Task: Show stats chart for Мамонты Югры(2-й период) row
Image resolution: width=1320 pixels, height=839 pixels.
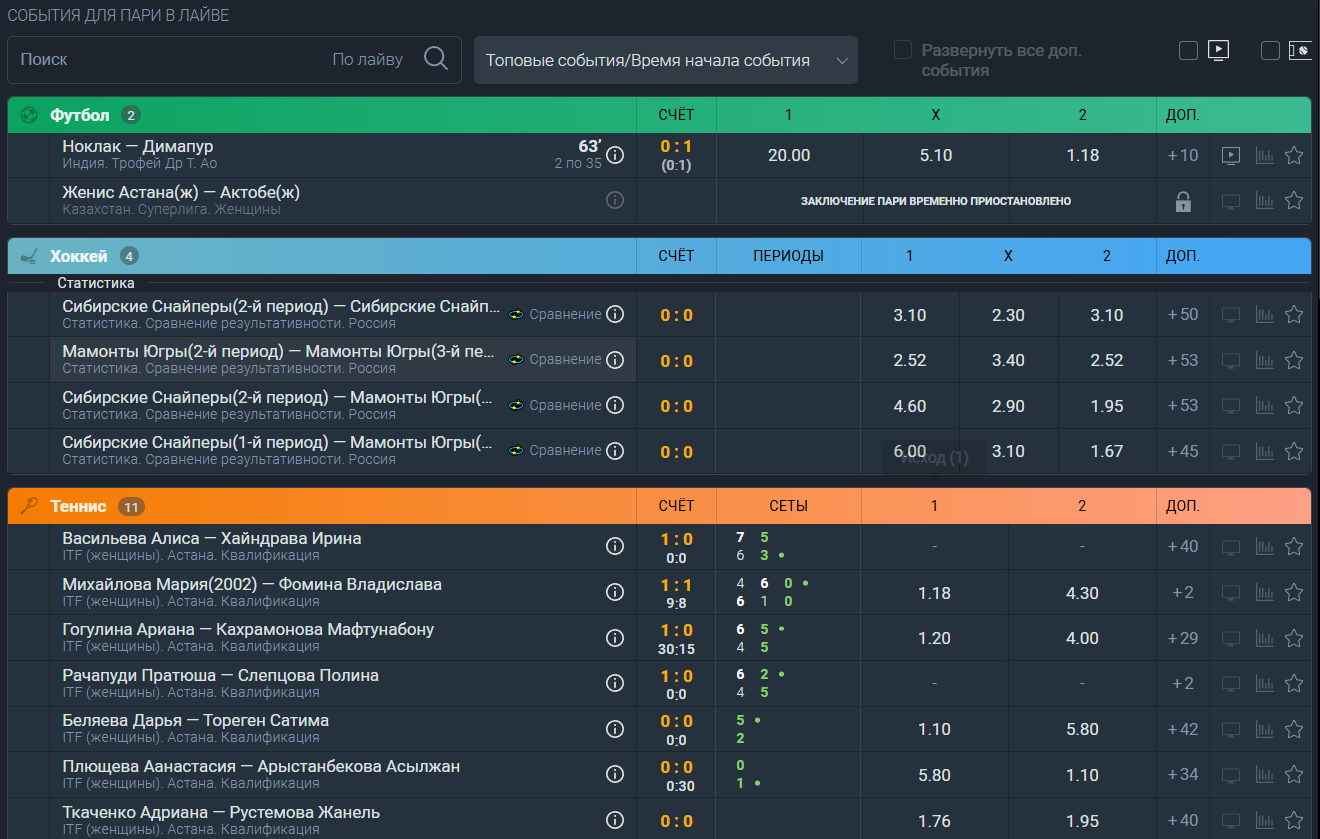Action: coord(1264,360)
